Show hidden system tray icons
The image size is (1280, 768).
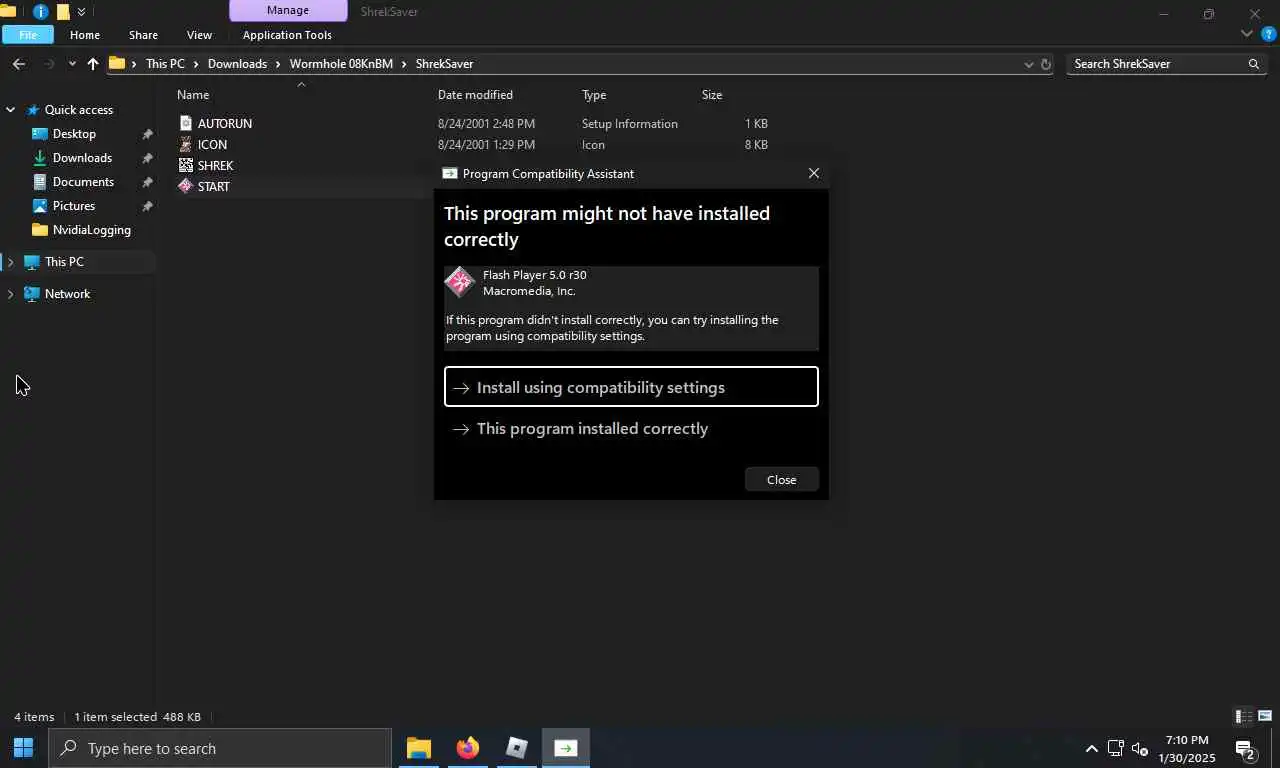point(1091,748)
